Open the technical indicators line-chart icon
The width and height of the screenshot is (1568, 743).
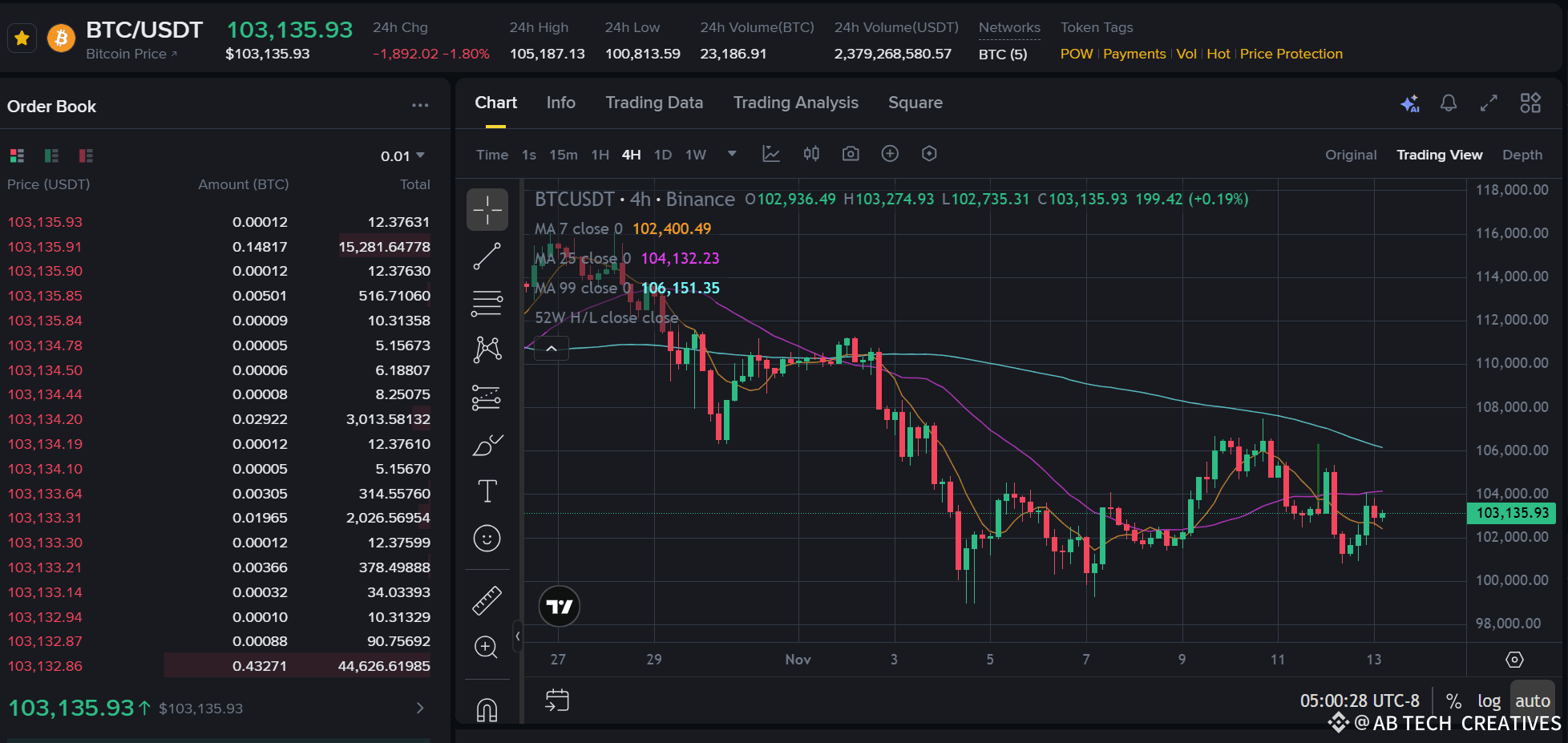point(771,154)
